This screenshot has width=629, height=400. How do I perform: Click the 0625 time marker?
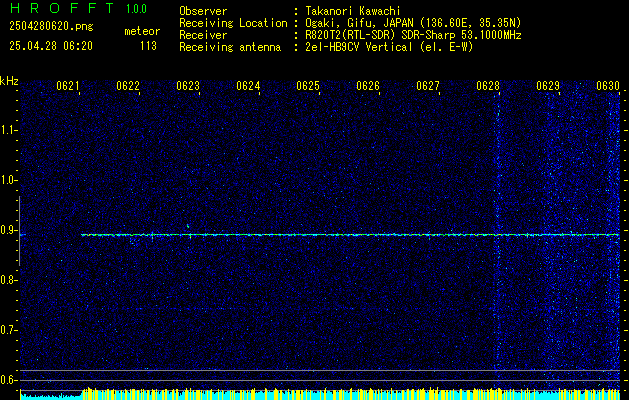[x=308, y=86]
